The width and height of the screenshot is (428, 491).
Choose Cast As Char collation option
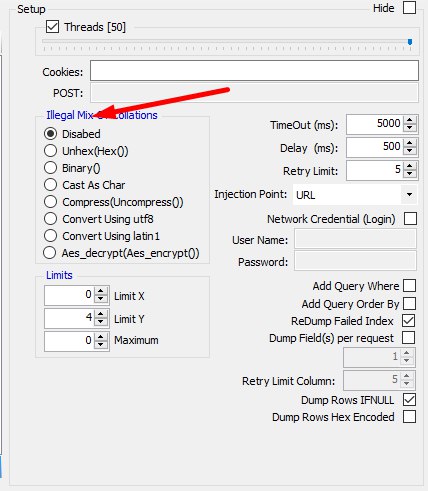[x=50, y=185]
